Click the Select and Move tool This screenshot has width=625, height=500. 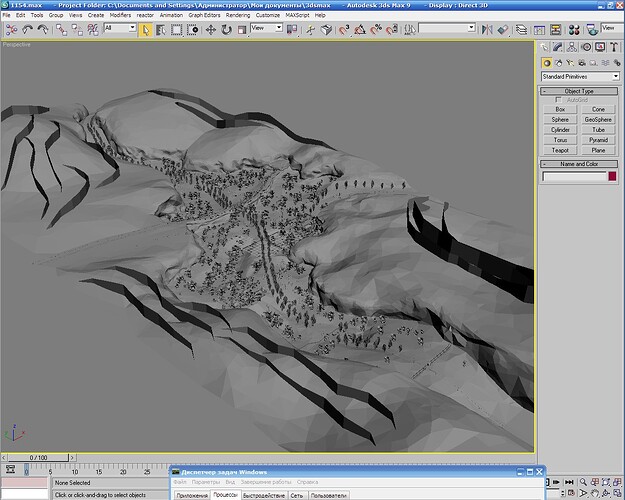click(x=211, y=29)
